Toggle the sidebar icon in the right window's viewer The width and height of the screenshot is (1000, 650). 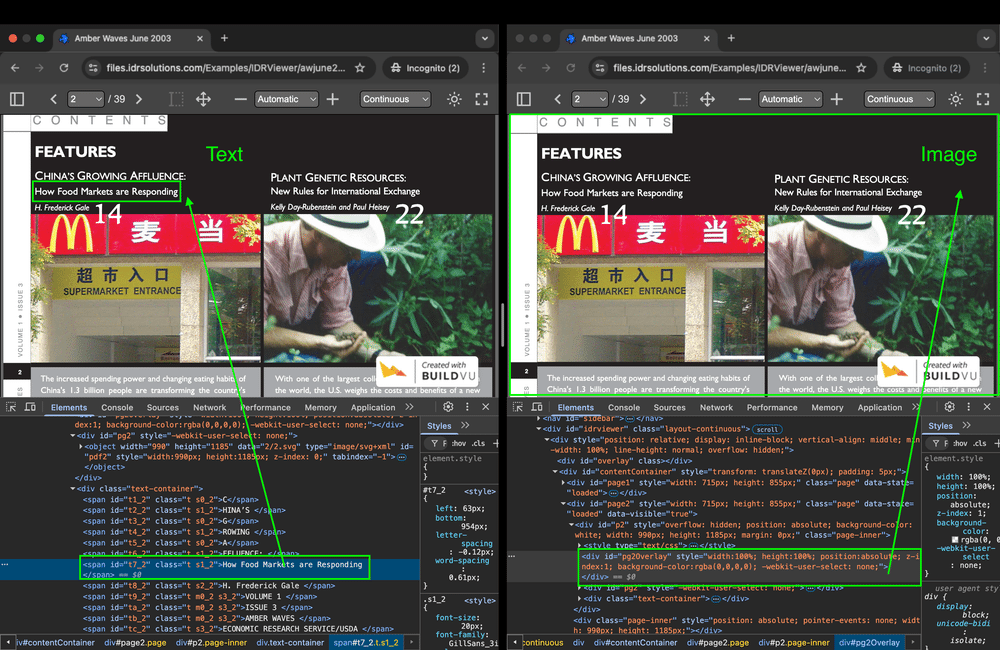click(524, 99)
